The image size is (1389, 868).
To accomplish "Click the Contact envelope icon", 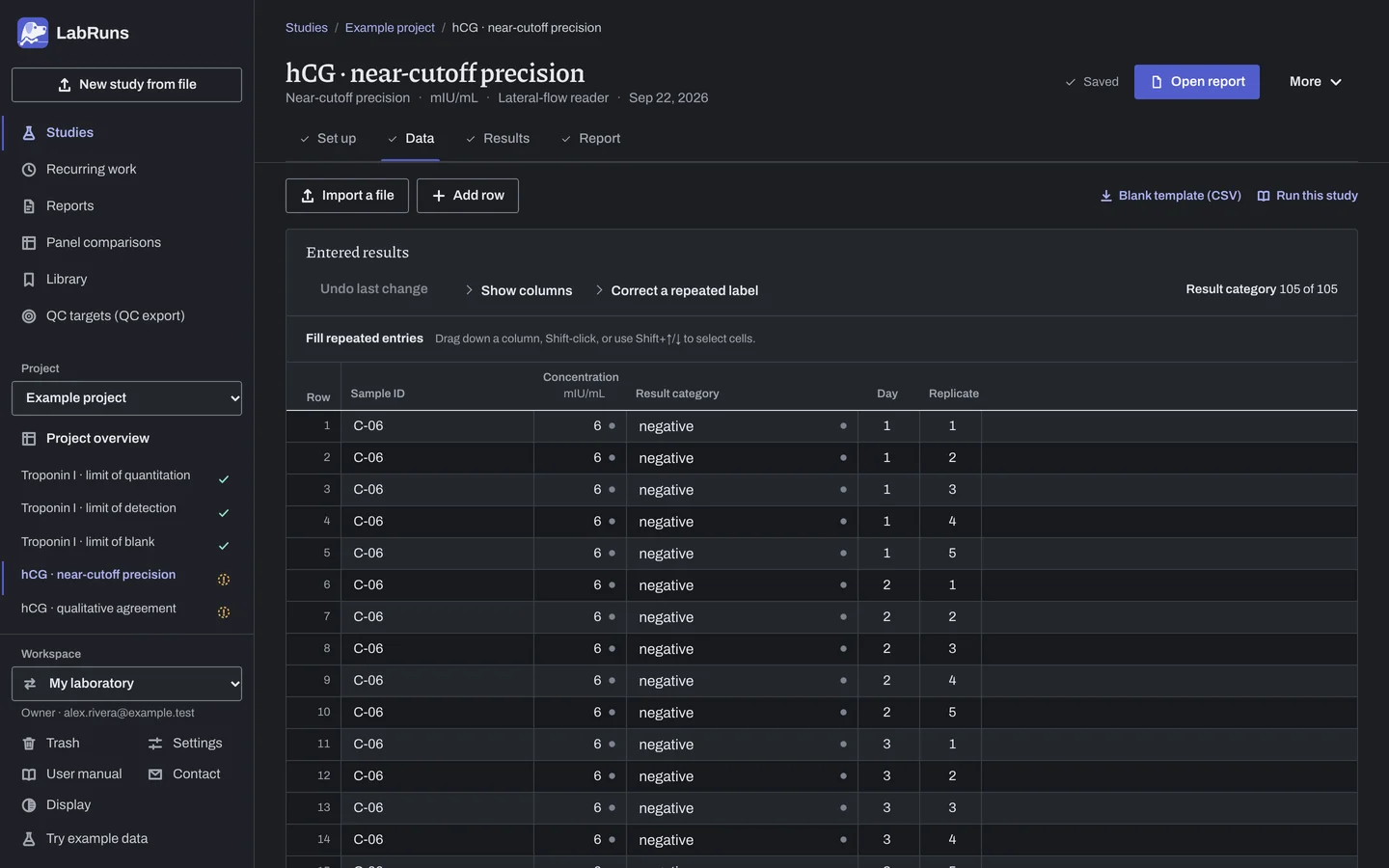I will click(x=155, y=774).
